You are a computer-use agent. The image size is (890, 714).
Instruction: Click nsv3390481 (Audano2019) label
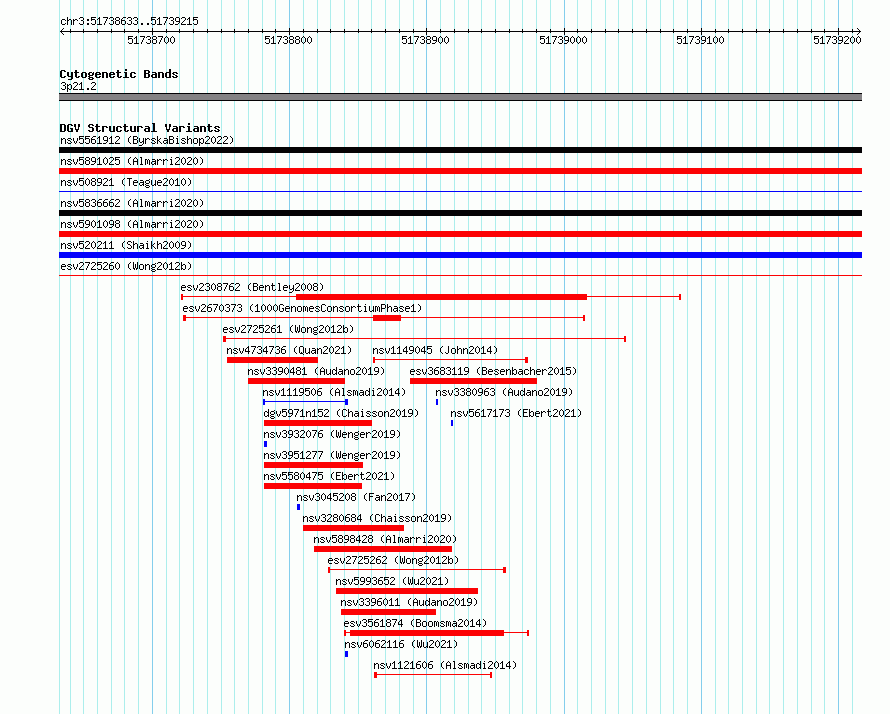(316, 371)
